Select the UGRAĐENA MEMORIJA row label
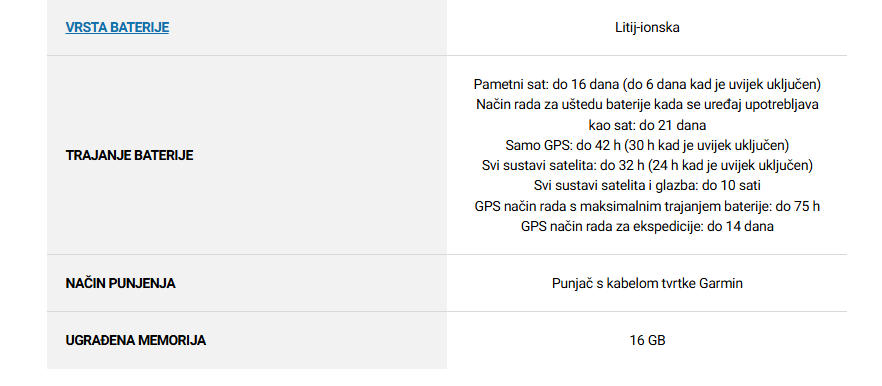 point(136,340)
